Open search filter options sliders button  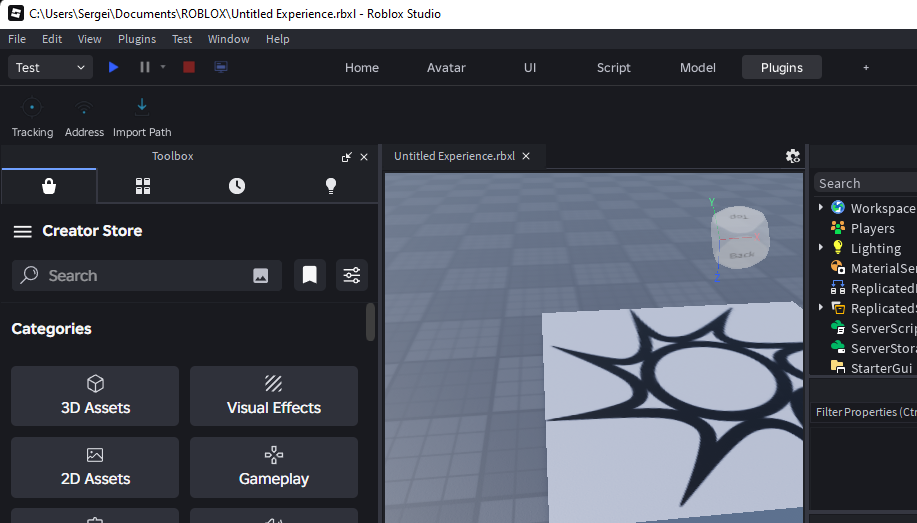click(x=351, y=275)
